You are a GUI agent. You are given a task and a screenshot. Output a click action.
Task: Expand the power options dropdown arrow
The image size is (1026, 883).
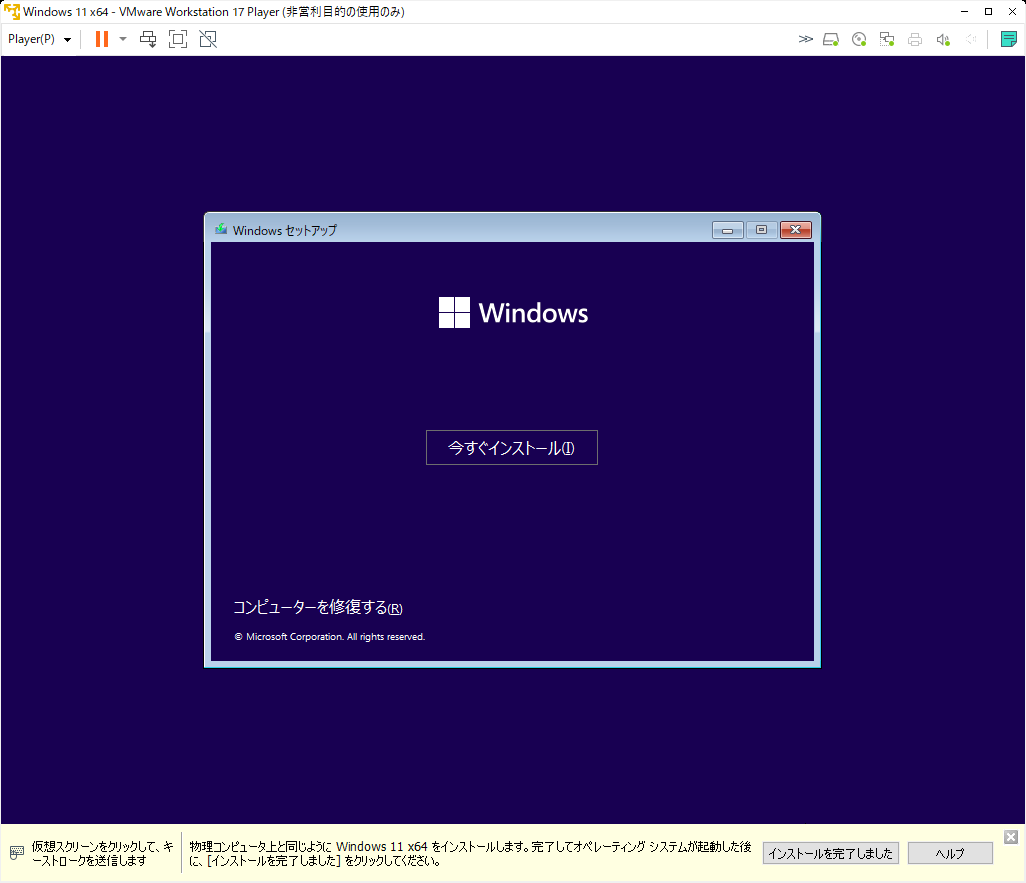coord(122,39)
